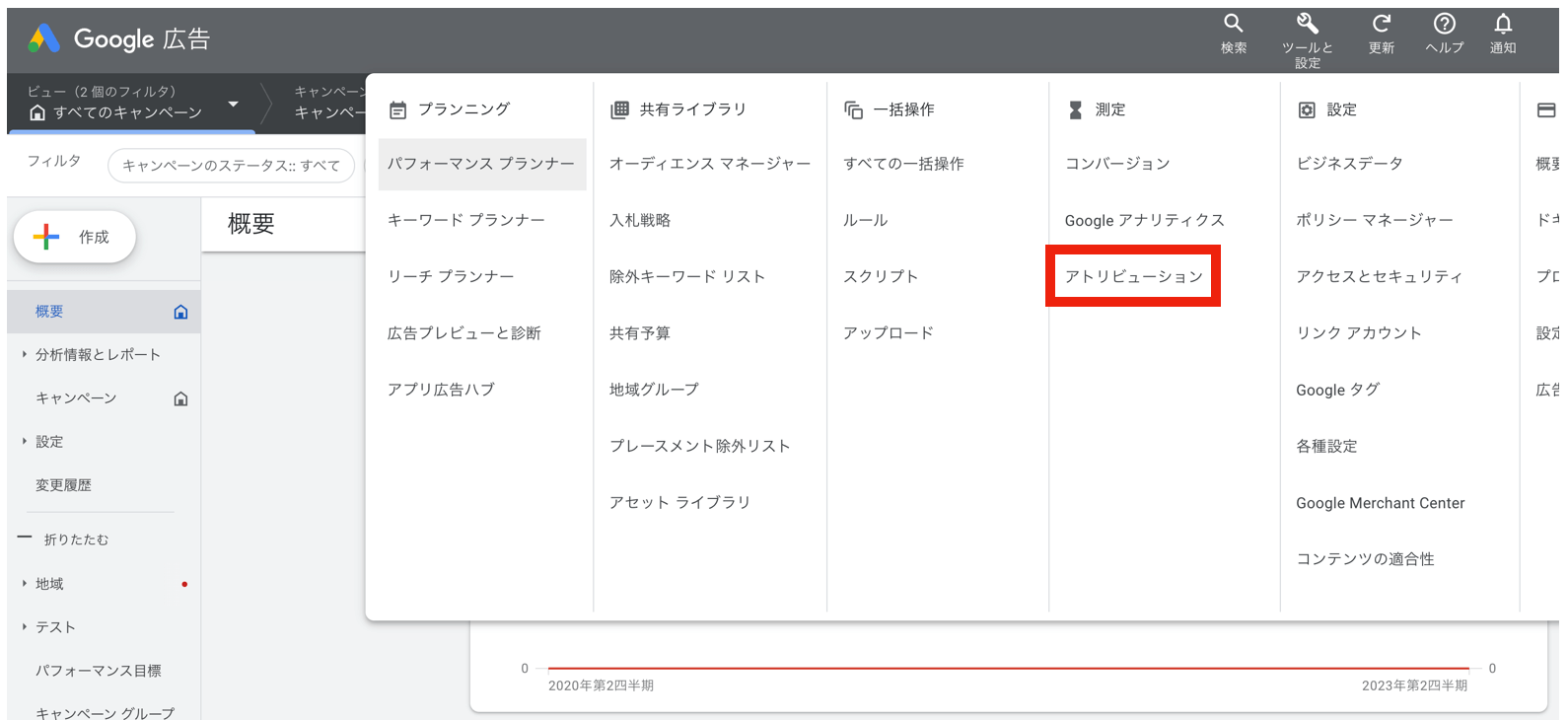
Task: Click the billing card icon at menu edge
Action: click(1546, 109)
